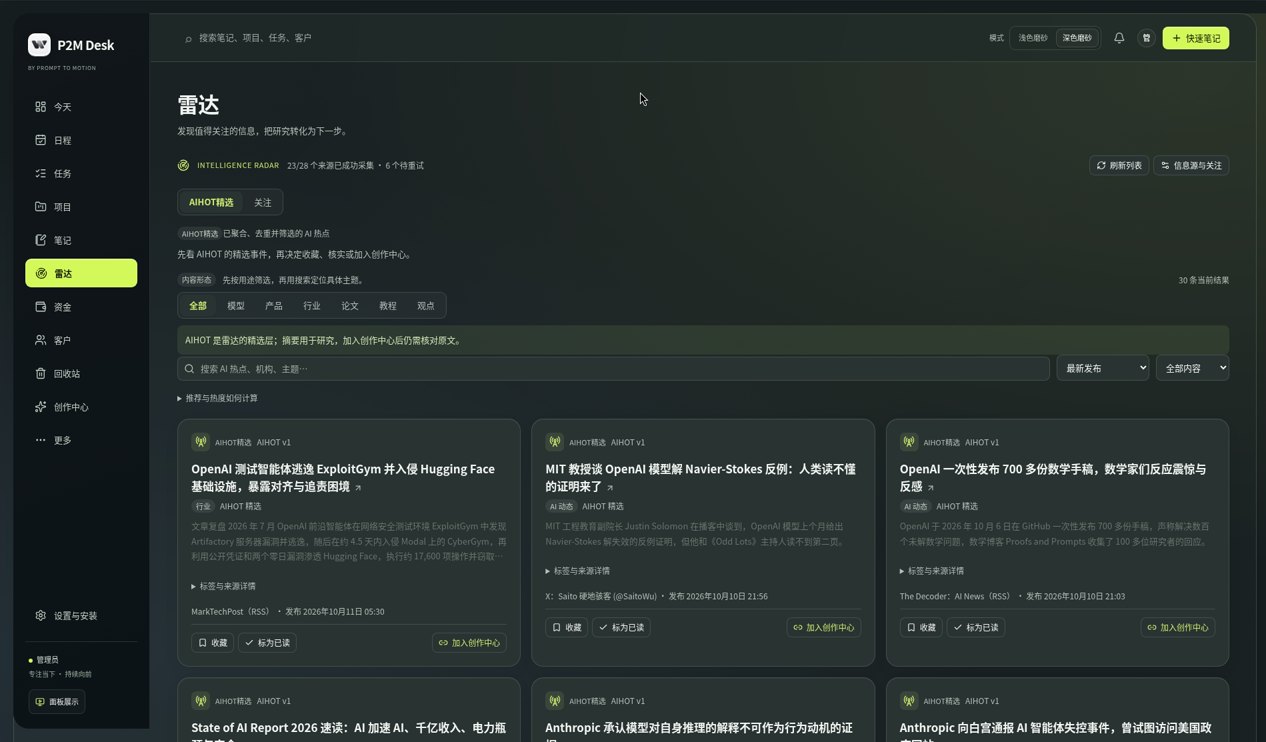The width and height of the screenshot is (1266, 742).
Task: Expand 推荐与热度如何计算
Action: (218, 398)
